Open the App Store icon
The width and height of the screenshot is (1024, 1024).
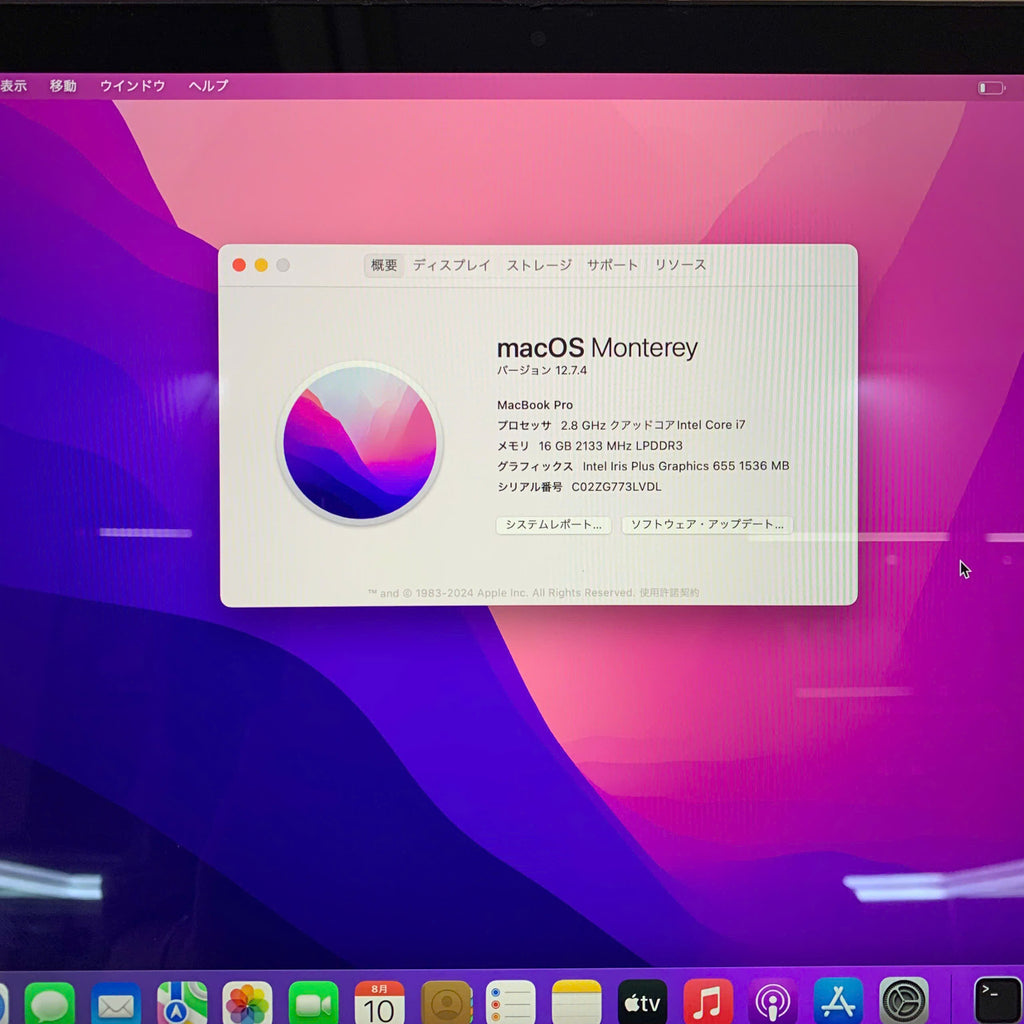tap(839, 1002)
